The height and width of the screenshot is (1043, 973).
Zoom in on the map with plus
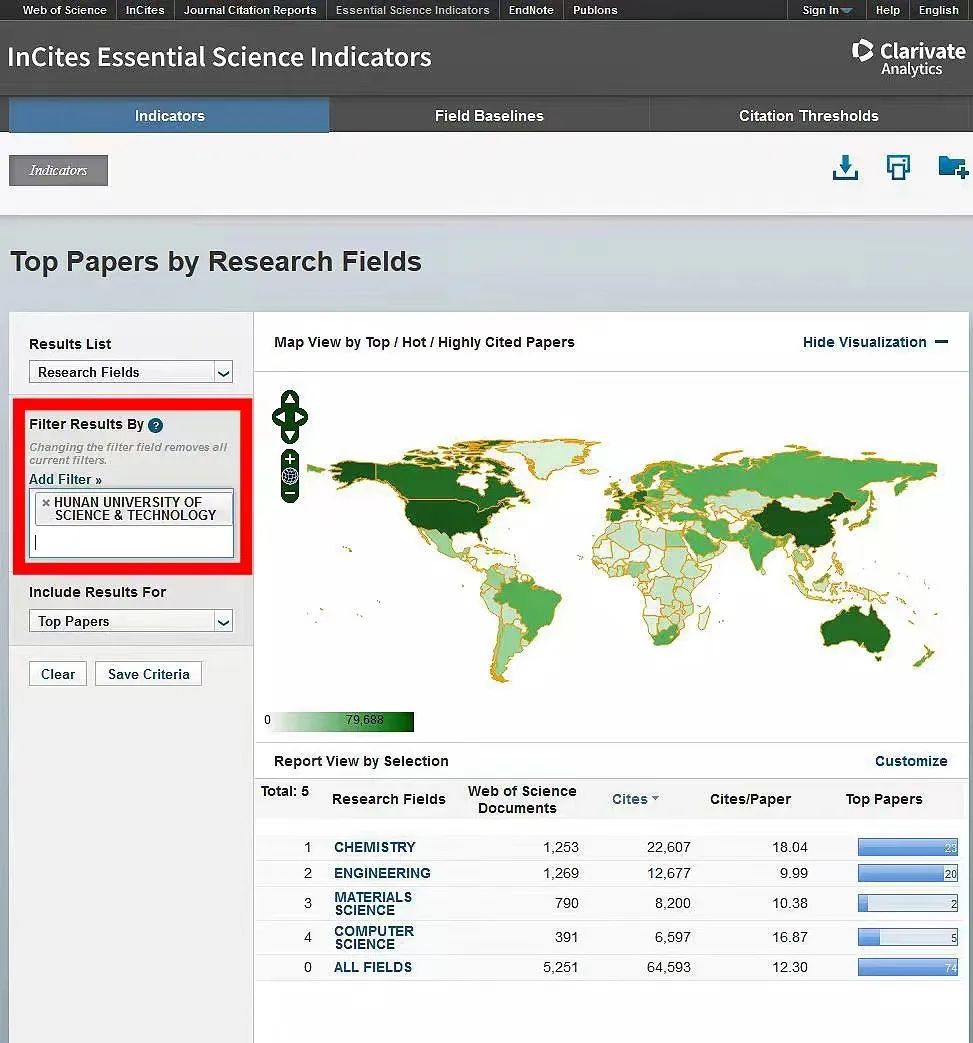290,459
